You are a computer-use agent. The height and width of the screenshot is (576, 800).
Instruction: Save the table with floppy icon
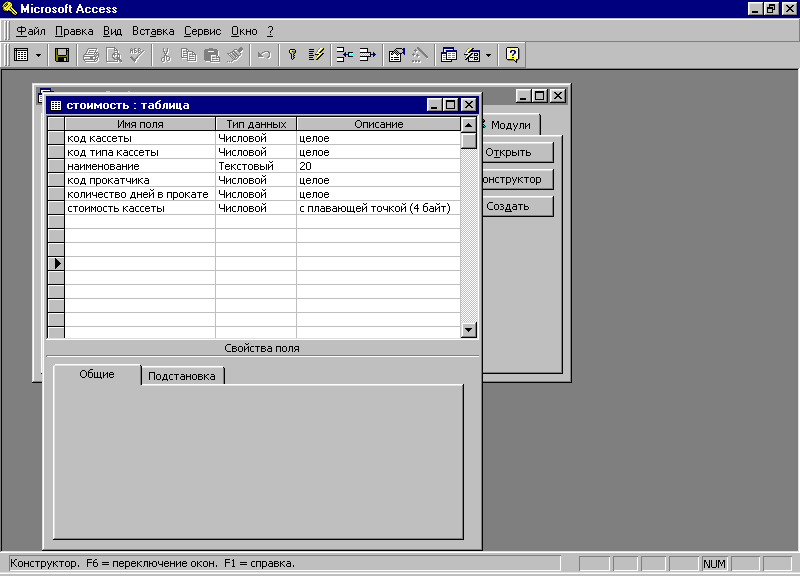point(62,55)
